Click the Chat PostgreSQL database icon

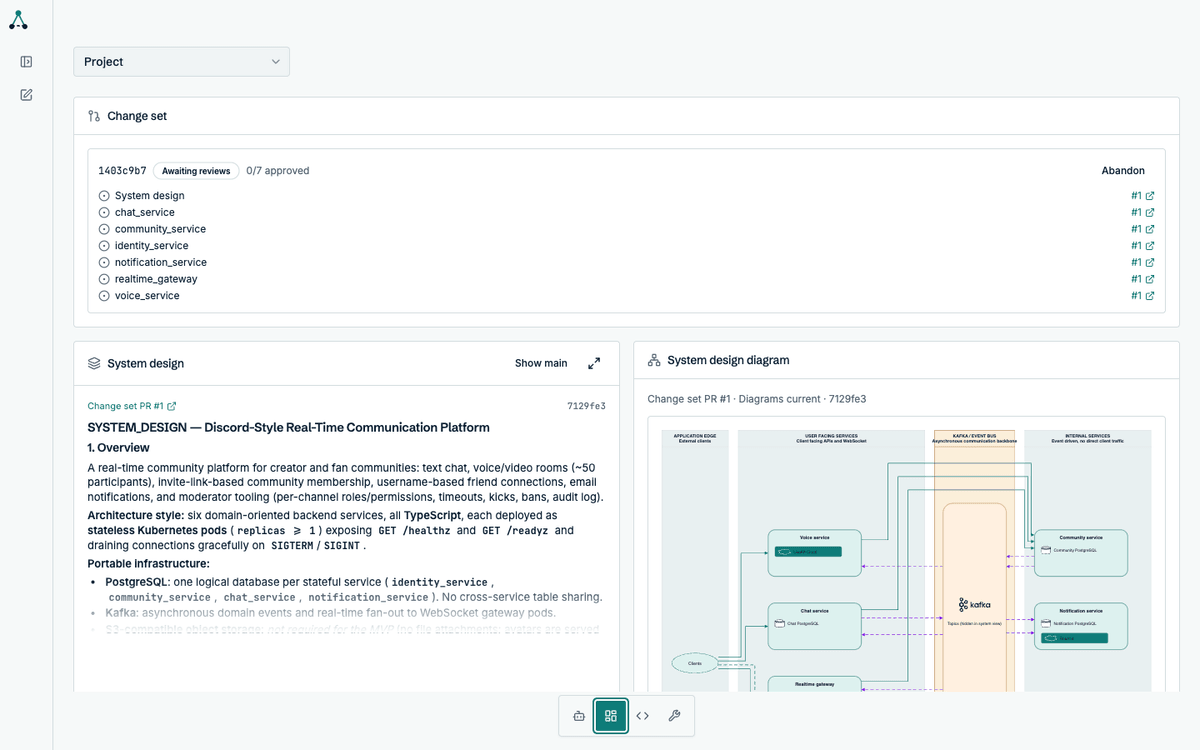[x=779, y=624]
